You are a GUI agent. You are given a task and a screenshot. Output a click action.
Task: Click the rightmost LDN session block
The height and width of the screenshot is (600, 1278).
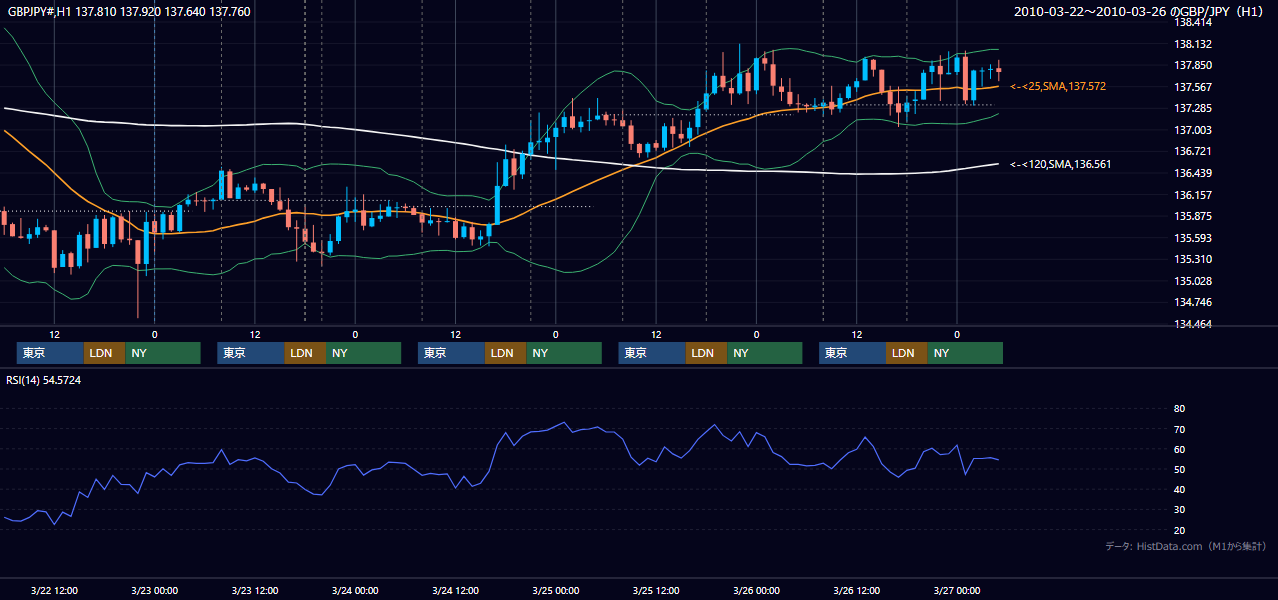click(x=906, y=353)
